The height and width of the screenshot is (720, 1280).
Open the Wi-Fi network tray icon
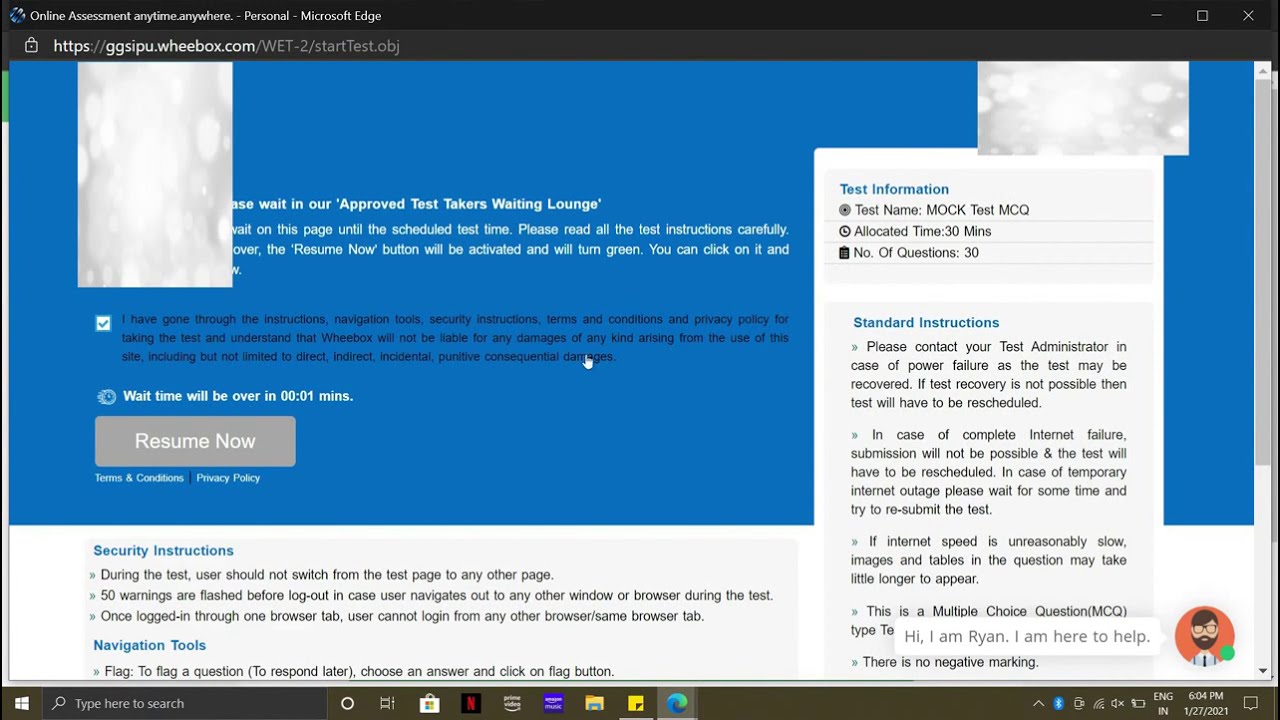[x=1099, y=703]
